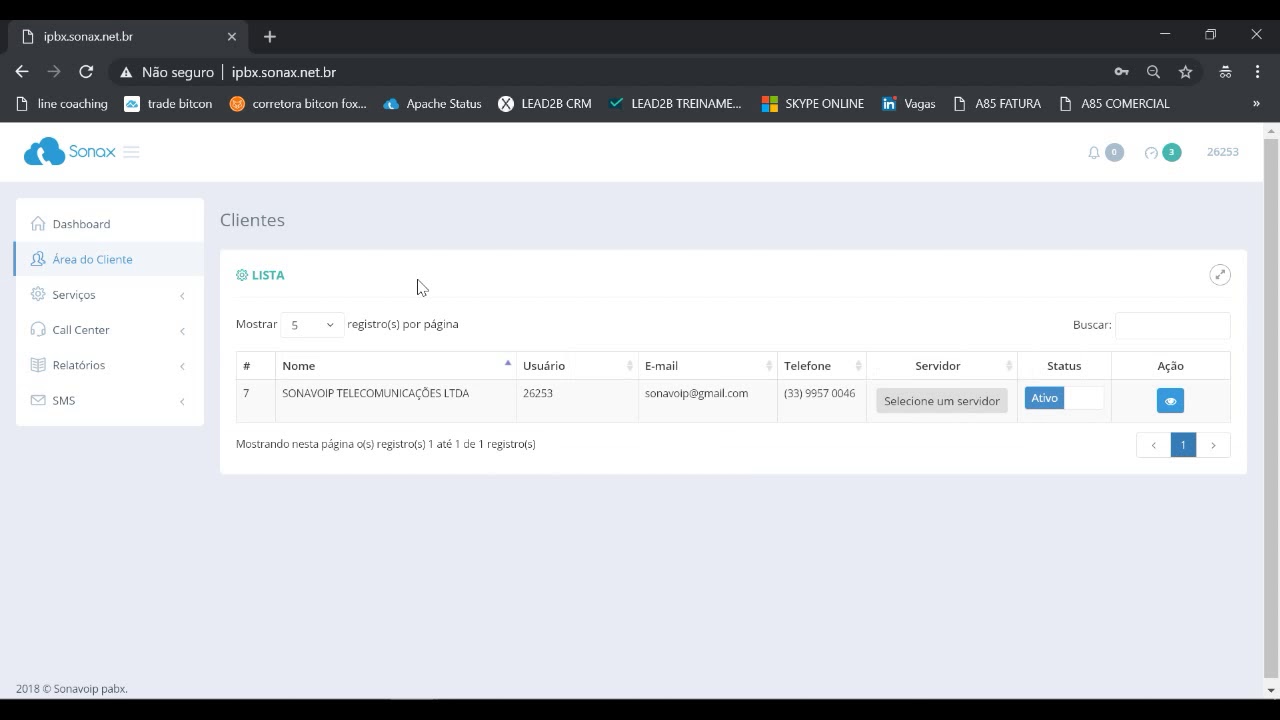Open Relatórios menu item
Screen dimensions: 1280x720
click(109, 365)
